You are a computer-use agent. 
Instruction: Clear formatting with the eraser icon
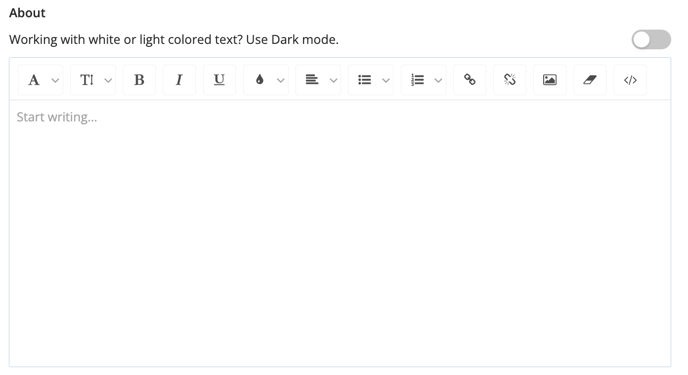tap(590, 80)
